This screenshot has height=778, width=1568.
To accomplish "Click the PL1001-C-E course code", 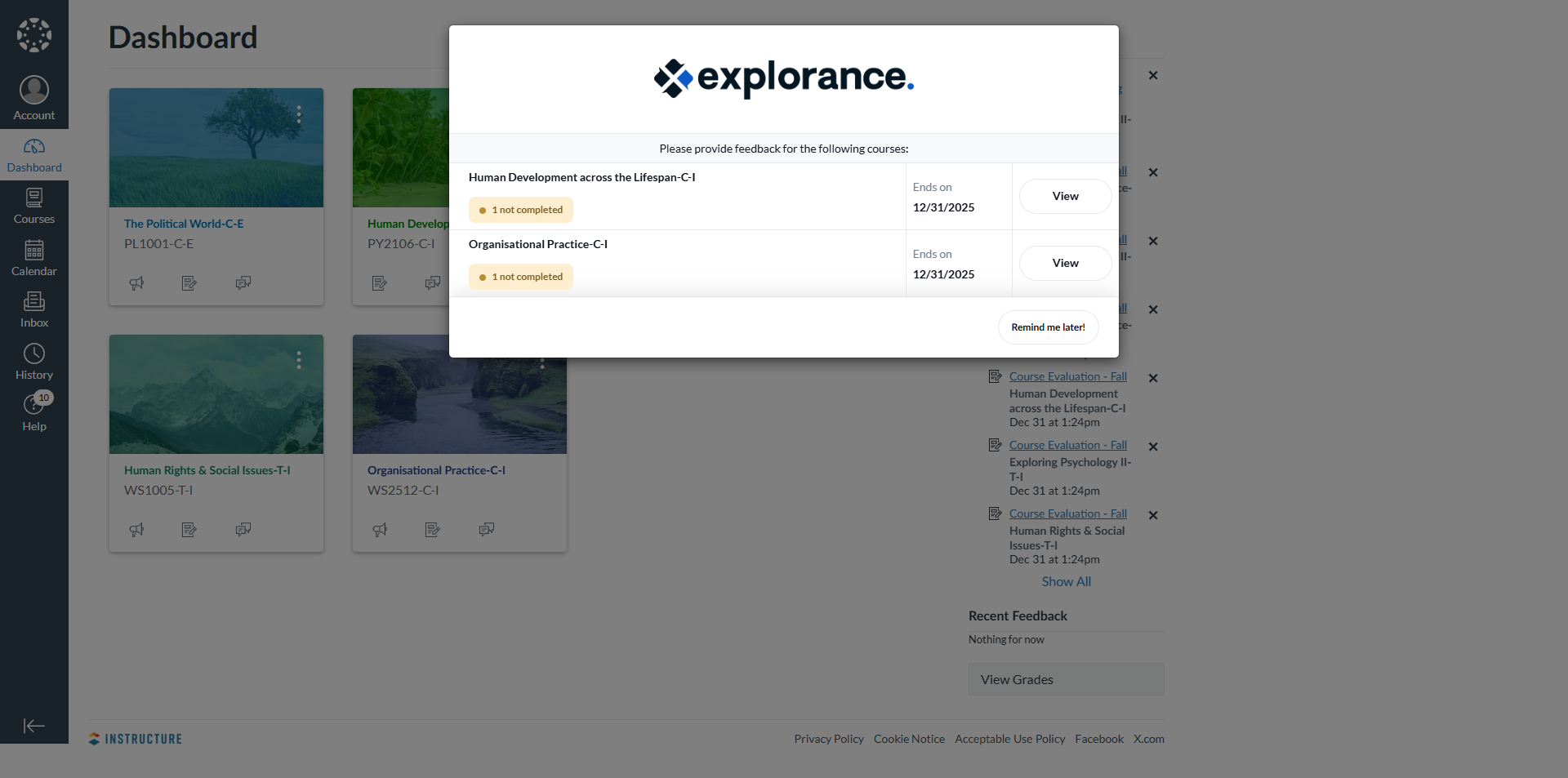I will click(159, 243).
